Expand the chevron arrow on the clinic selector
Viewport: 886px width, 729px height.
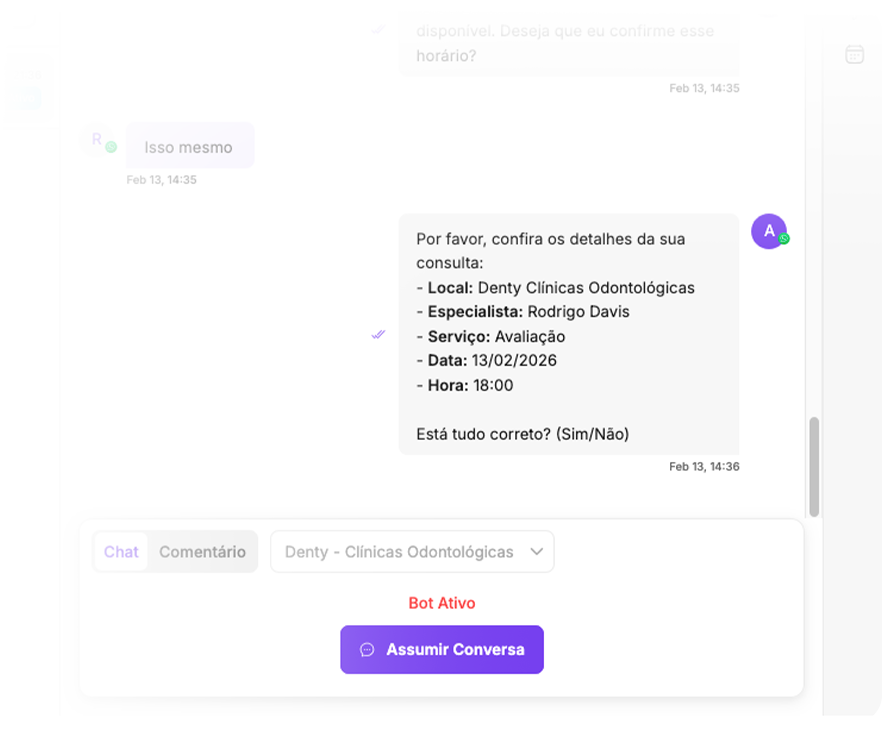(537, 552)
